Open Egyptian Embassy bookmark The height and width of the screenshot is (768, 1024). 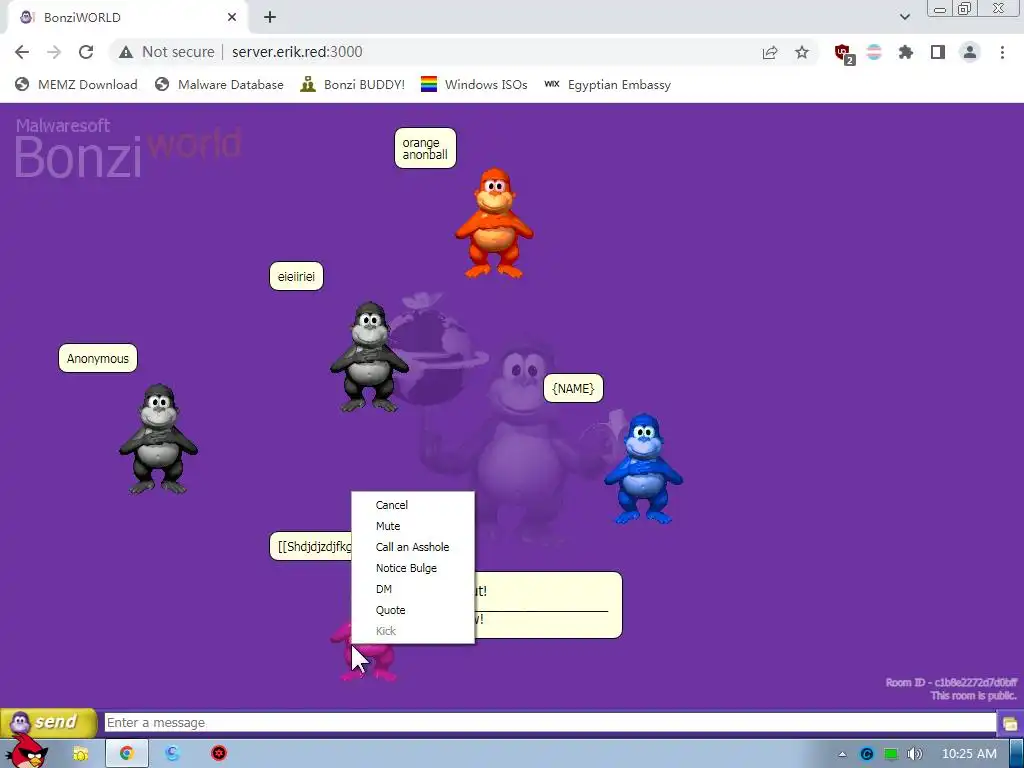coord(607,84)
